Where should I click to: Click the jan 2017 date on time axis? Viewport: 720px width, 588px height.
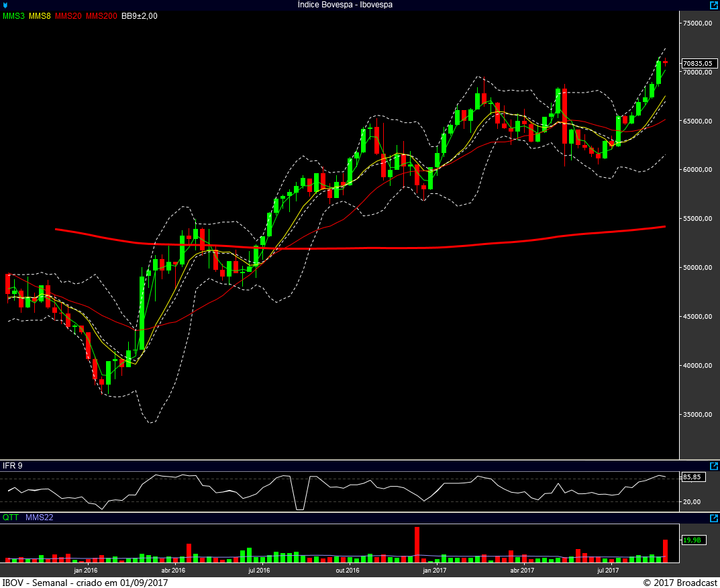pos(433,569)
